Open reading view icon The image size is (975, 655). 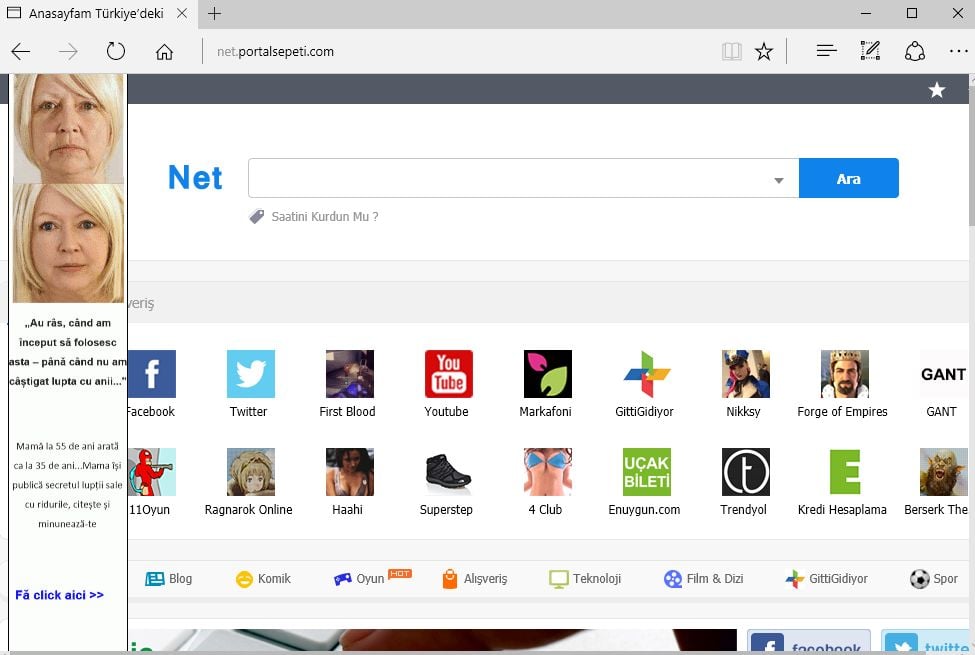731,51
